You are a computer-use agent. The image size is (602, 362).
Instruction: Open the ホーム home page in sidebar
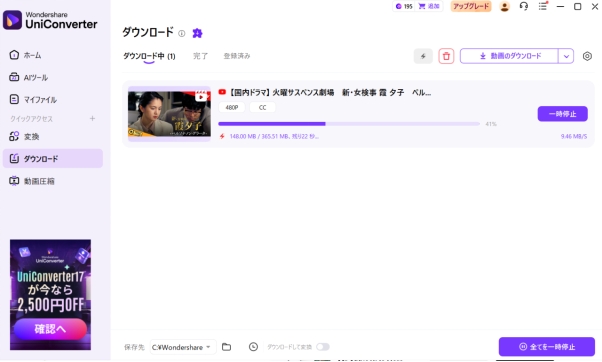tap(25, 55)
